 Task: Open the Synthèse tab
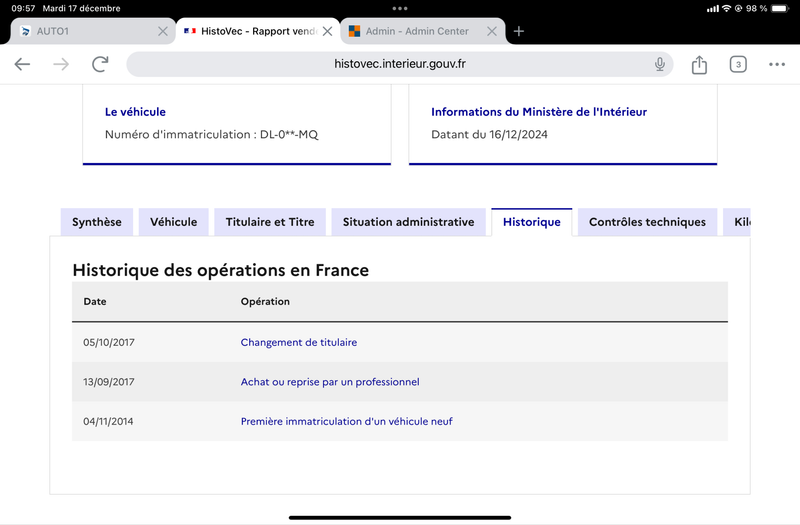point(96,222)
